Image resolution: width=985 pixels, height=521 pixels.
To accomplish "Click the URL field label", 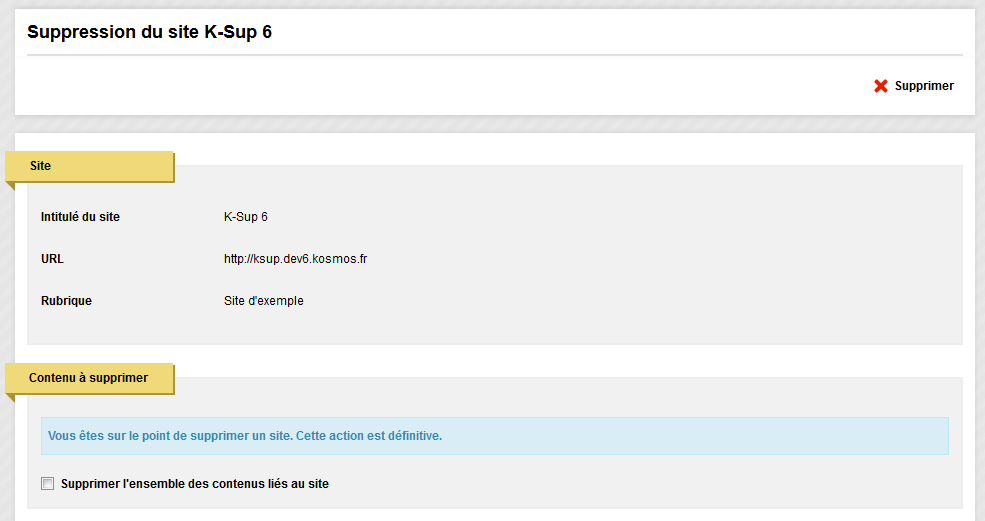I will tap(52, 259).
